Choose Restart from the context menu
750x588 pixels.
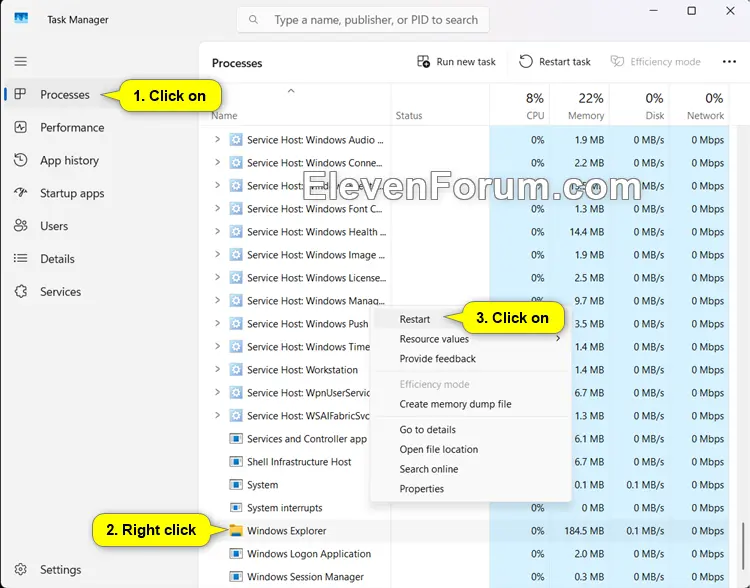[x=414, y=319]
